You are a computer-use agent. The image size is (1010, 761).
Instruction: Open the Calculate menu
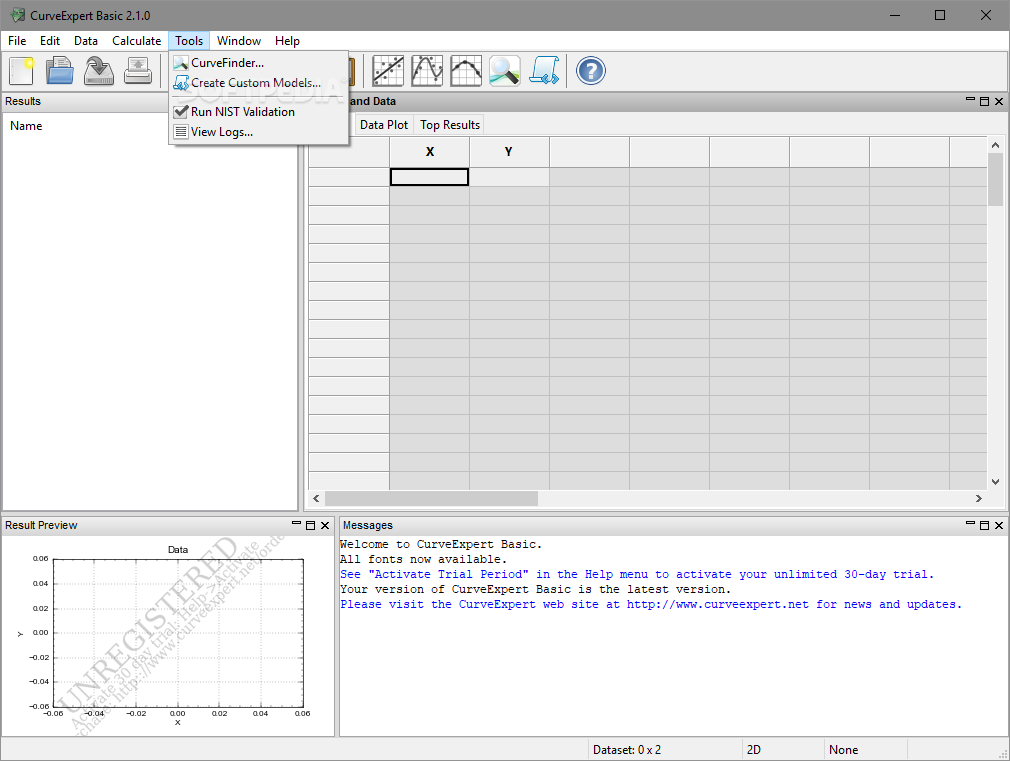click(x=137, y=41)
